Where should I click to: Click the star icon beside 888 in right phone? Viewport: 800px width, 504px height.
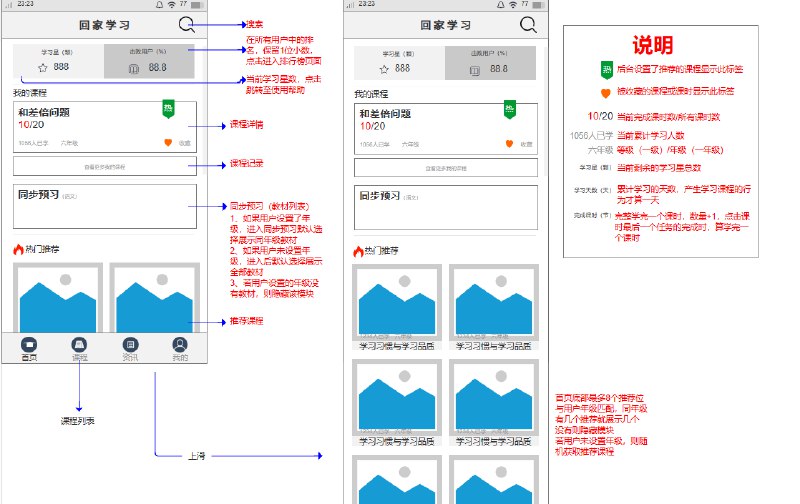tap(384, 69)
